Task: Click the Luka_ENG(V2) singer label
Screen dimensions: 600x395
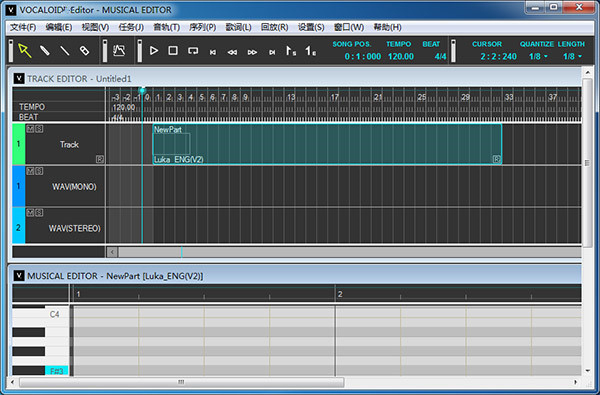Action: [179, 160]
